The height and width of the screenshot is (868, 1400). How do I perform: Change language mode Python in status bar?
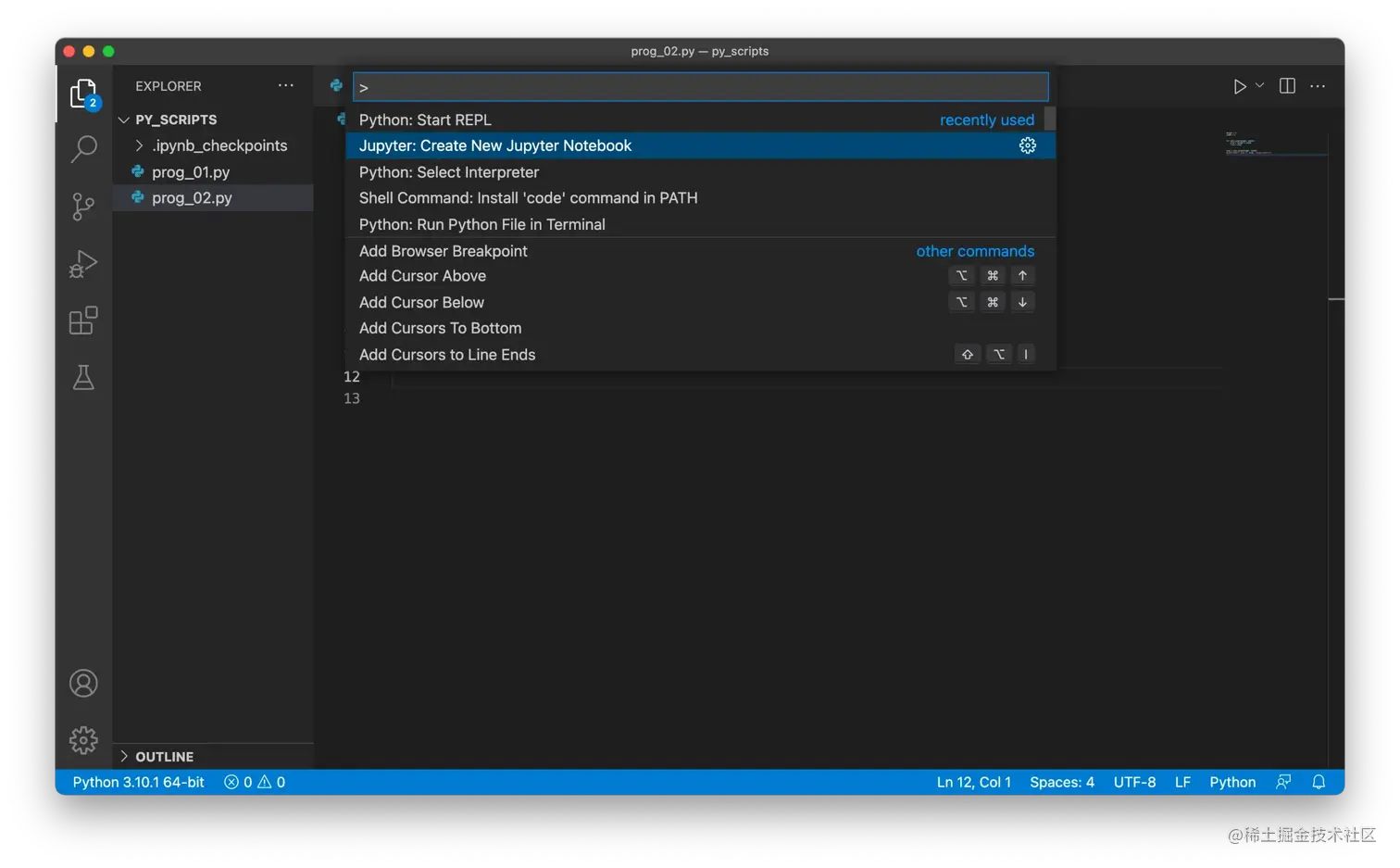1232,782
